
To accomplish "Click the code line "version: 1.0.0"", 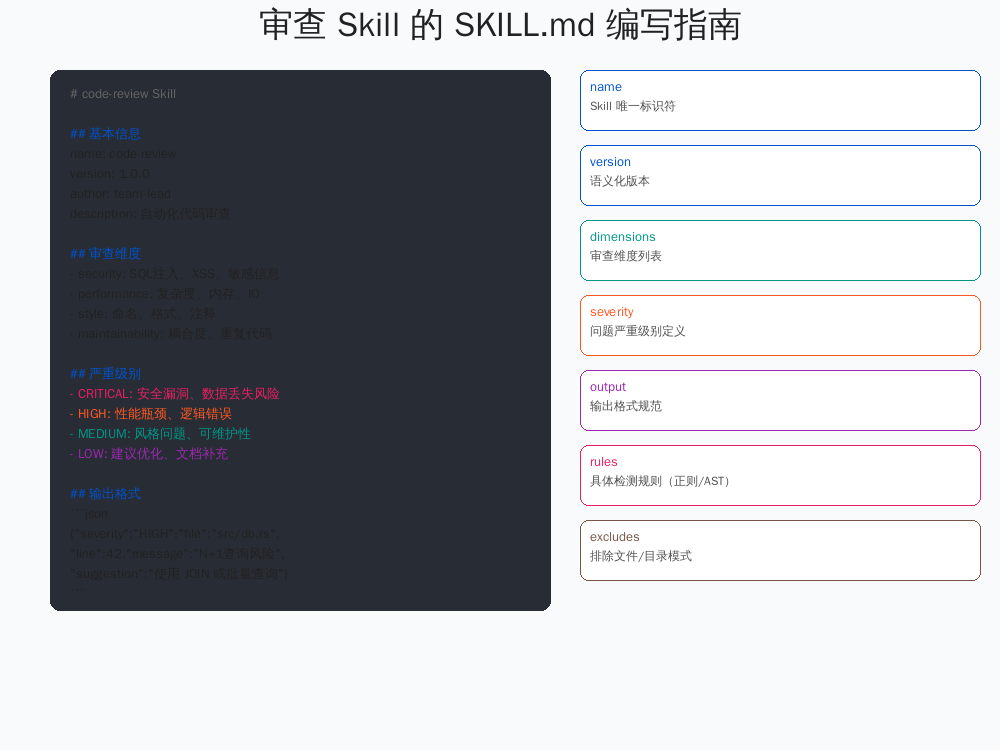I will [x=110, y=173].
